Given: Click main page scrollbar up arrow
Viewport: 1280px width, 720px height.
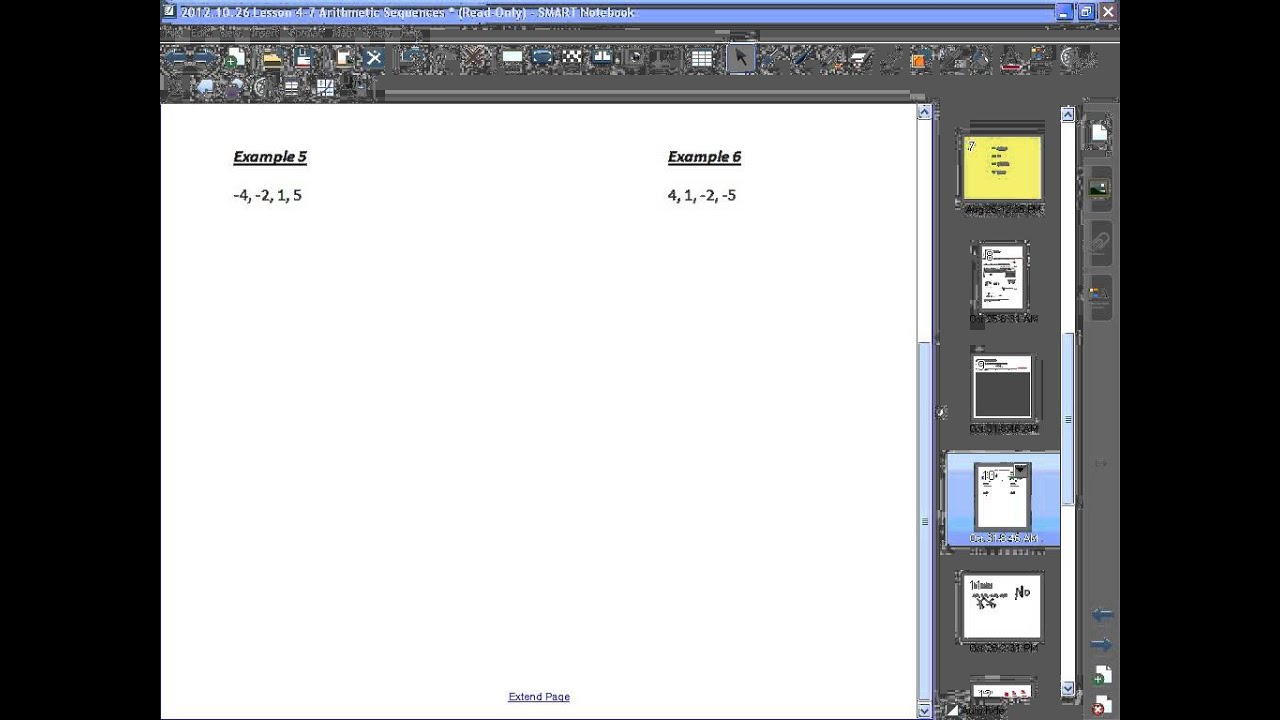Looking at the screenshot, I should tap(924, 113).
